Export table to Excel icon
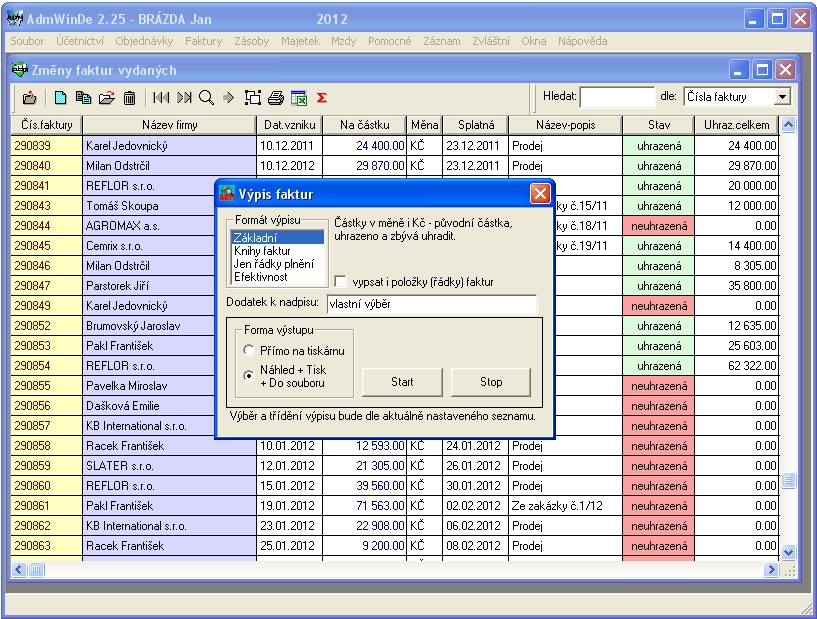 pyautogui.click(x=299, y=97)
